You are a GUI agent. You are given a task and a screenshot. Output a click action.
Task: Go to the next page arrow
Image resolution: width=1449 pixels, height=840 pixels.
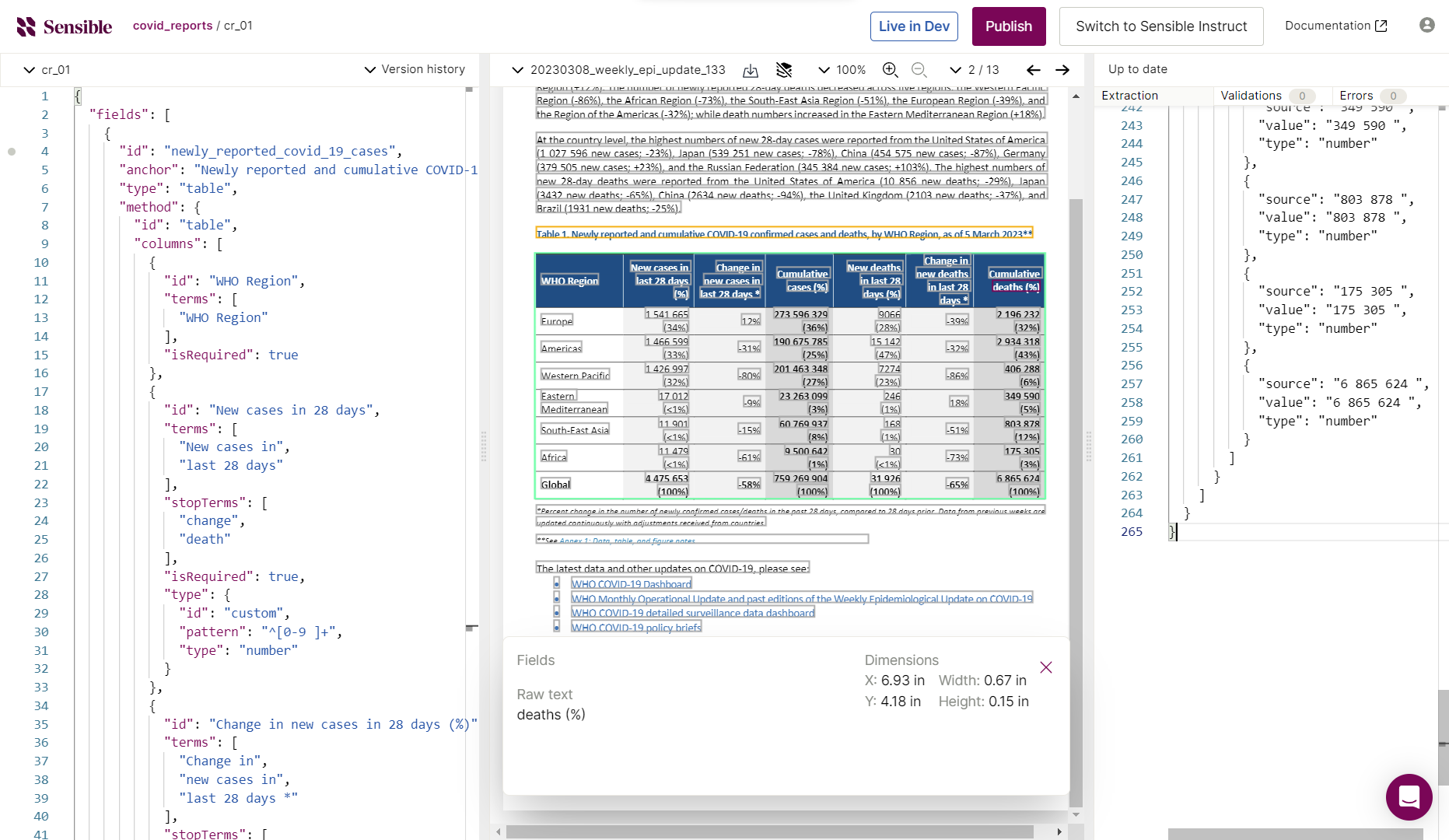(x=1062, y=70)
